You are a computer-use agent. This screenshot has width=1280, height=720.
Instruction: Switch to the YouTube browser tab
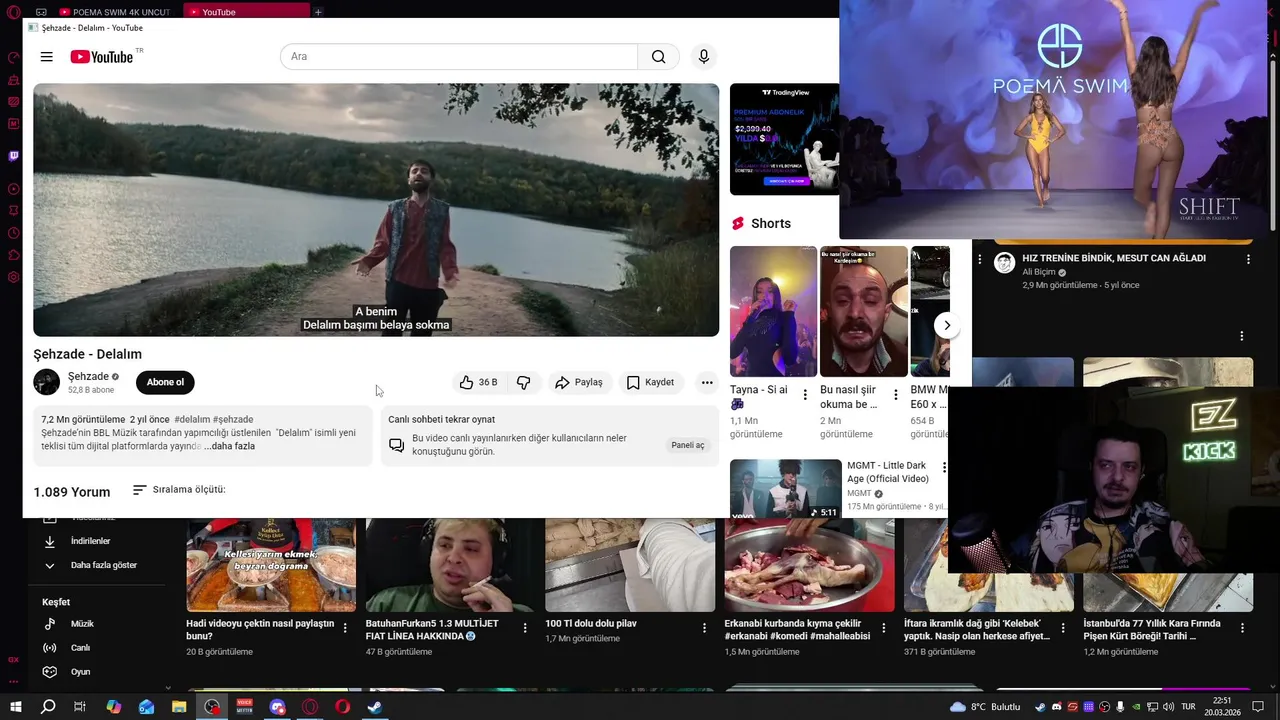245,12
